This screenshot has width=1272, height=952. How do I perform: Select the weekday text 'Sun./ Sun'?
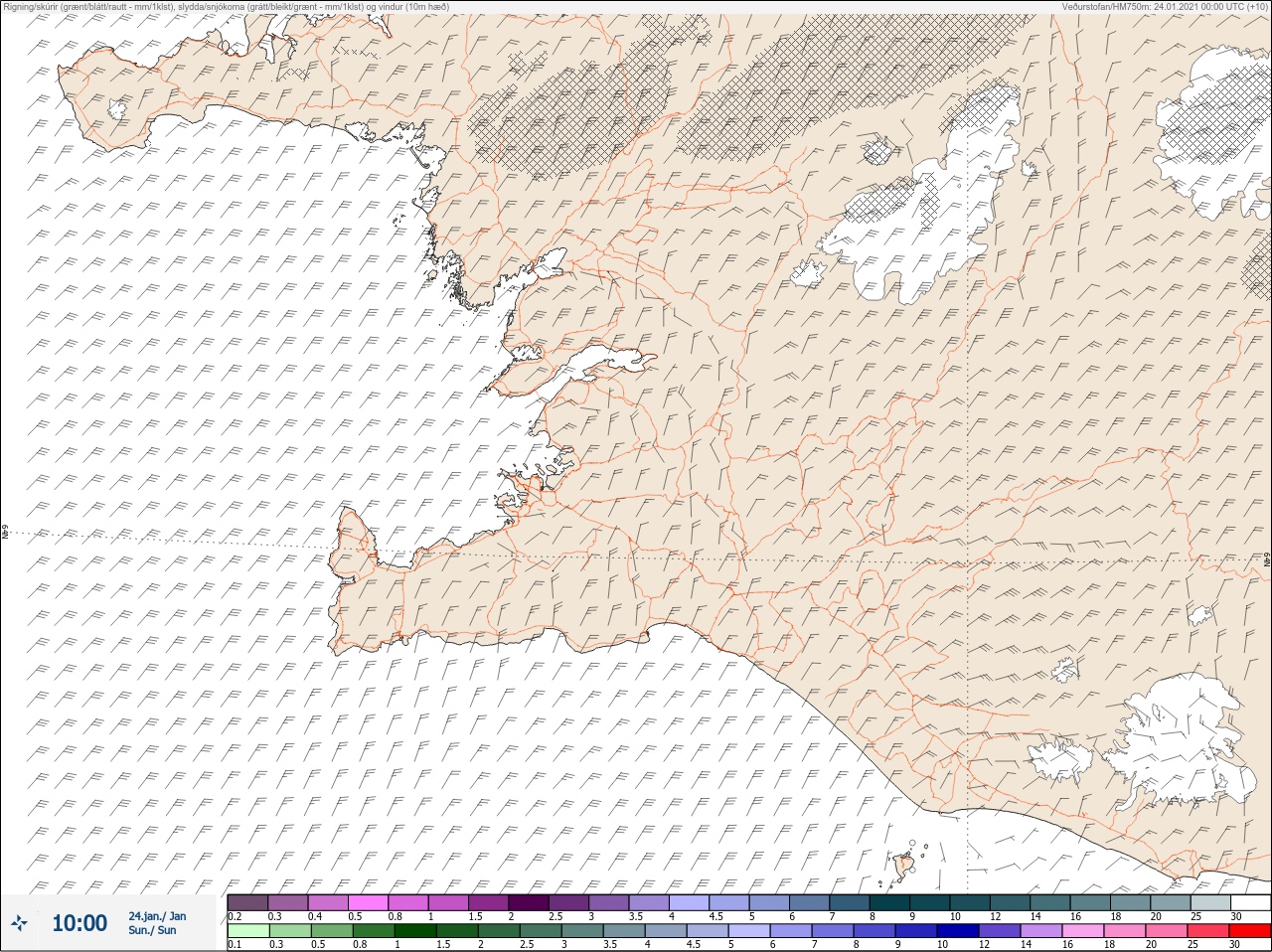152,930
